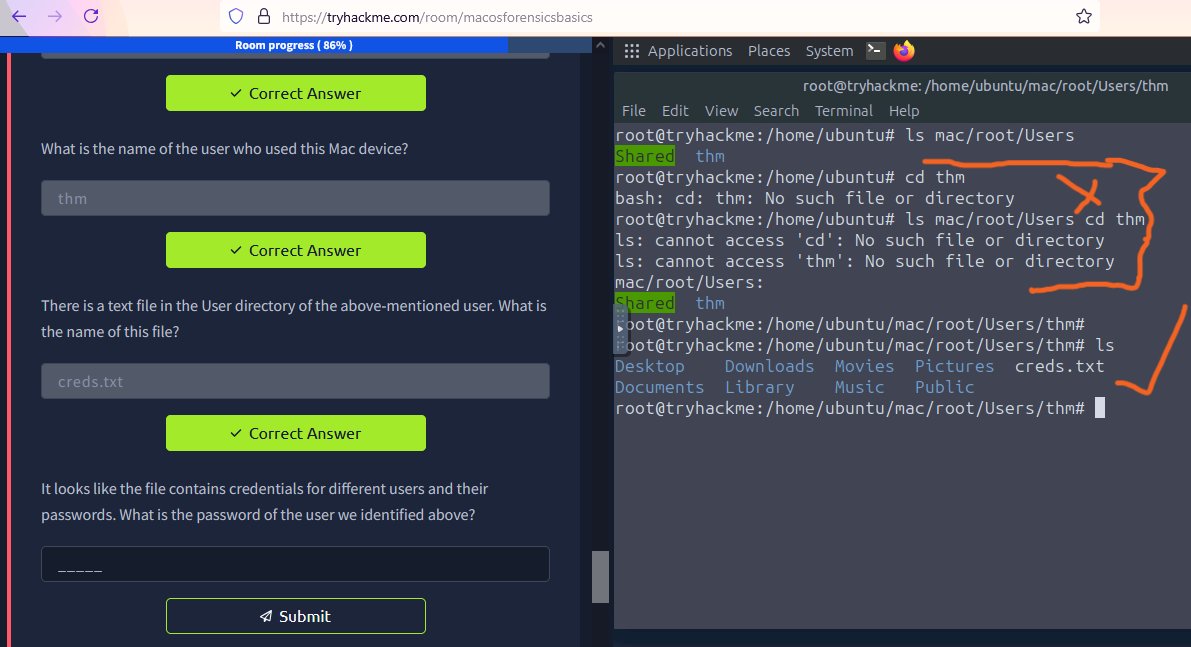Screen dimensions: 1191x647
Task: Click terminal window title text
Action: (985, 86)
